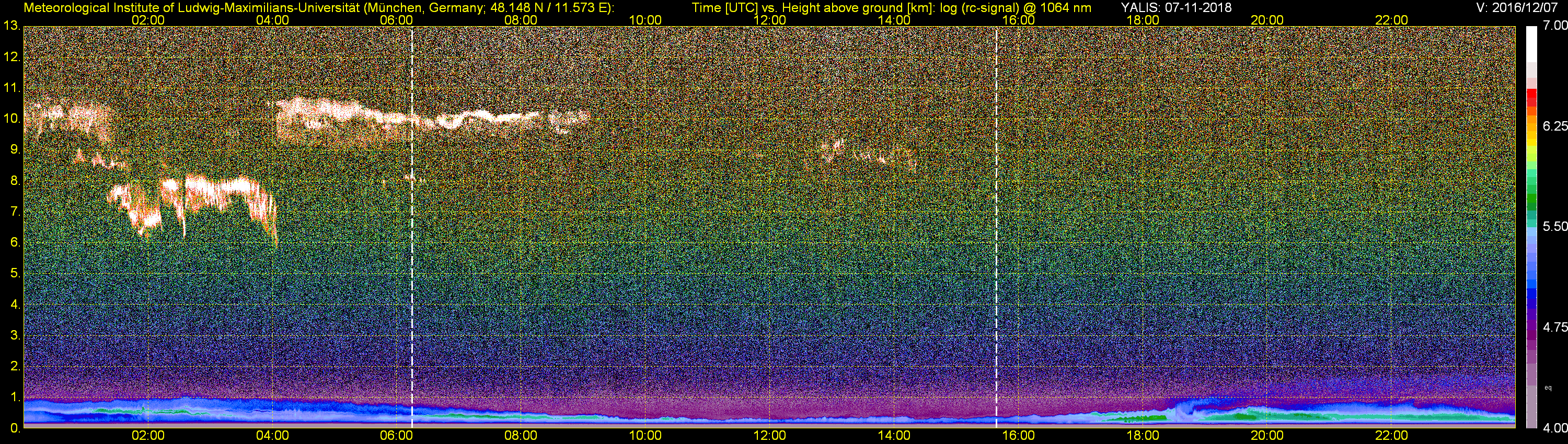Click the 1 km height axis label

tap(15, 397)
